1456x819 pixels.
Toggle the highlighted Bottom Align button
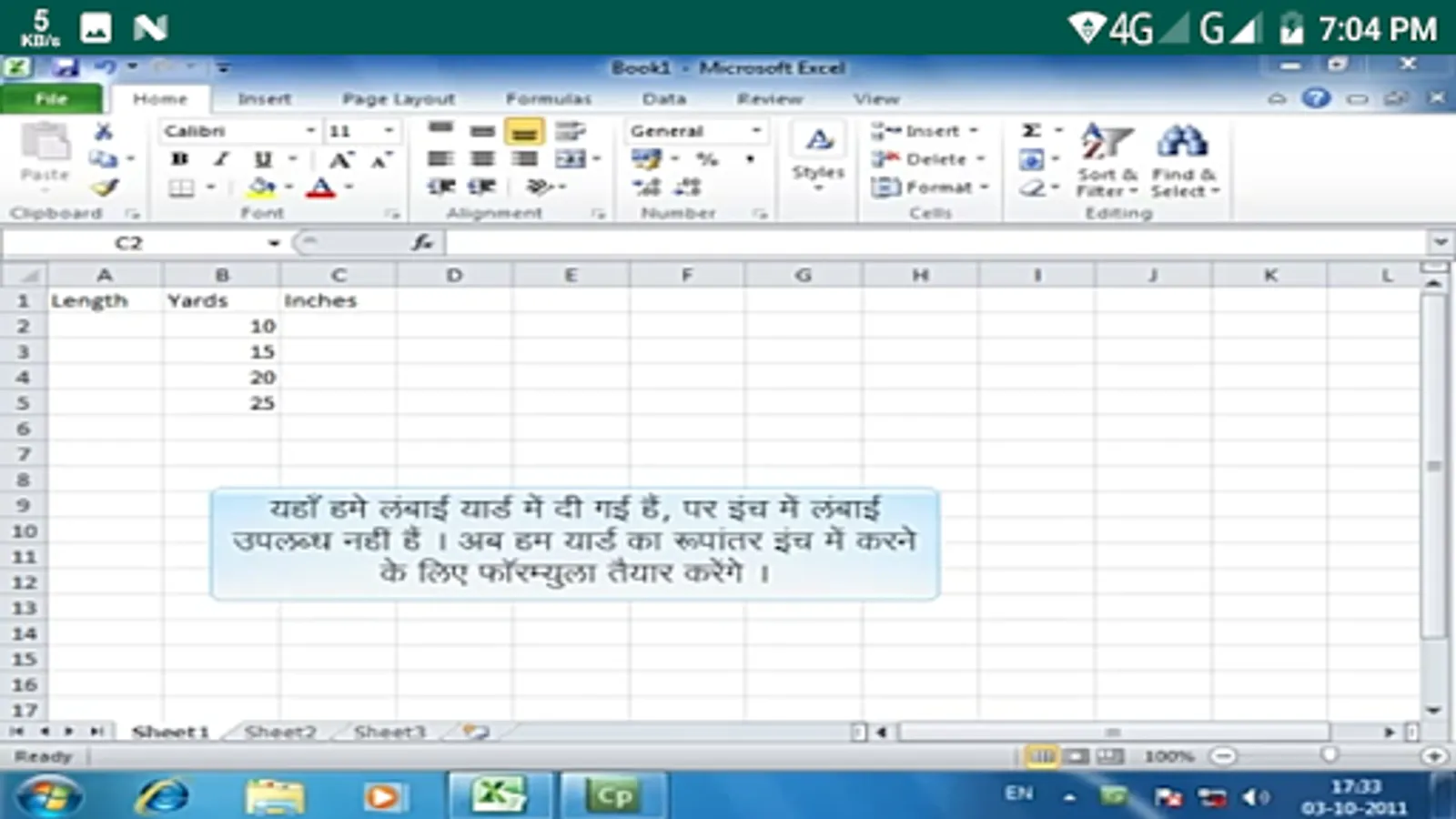(524, 132)
